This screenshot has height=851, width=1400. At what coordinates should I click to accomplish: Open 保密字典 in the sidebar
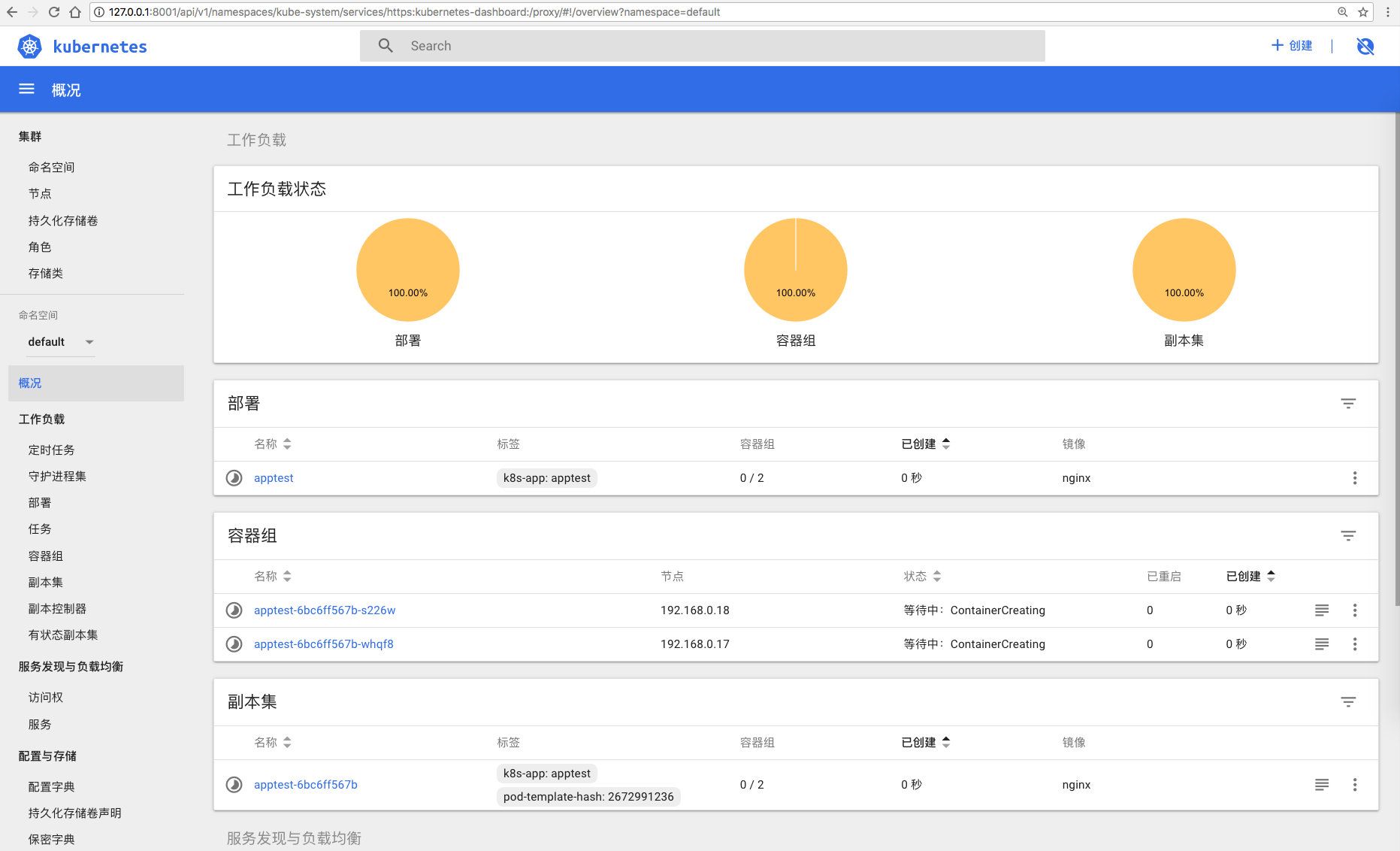pos(52,840)
